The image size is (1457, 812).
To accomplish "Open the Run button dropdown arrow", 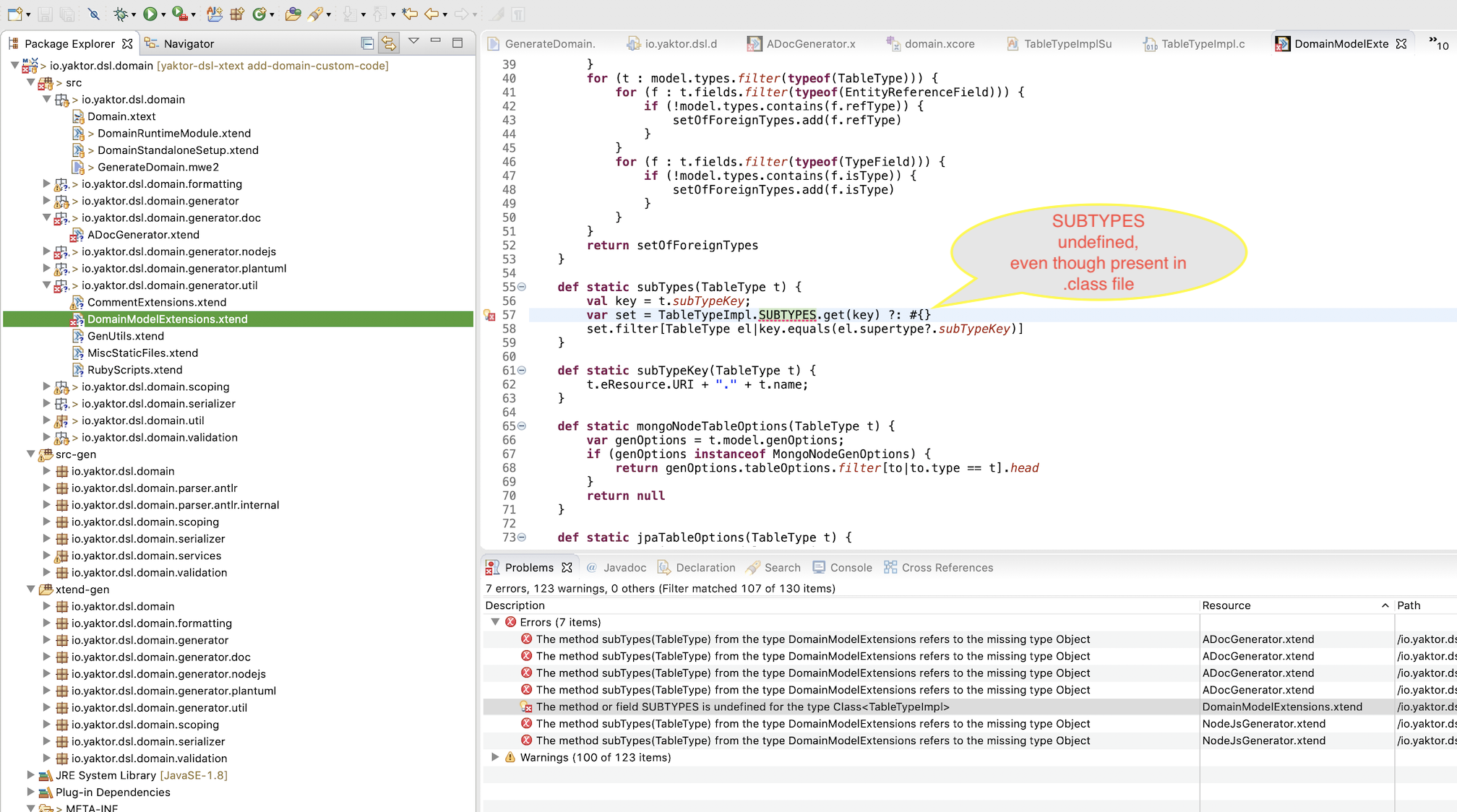I will coord(163,14).
